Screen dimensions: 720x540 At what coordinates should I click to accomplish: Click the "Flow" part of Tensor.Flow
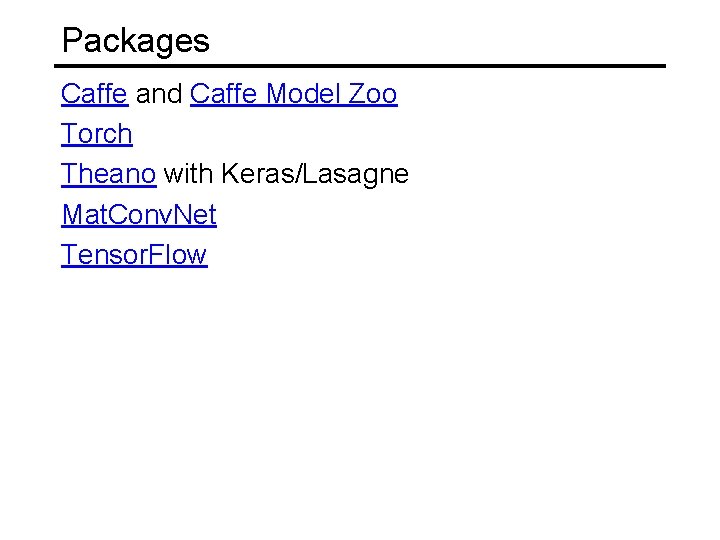177,255
